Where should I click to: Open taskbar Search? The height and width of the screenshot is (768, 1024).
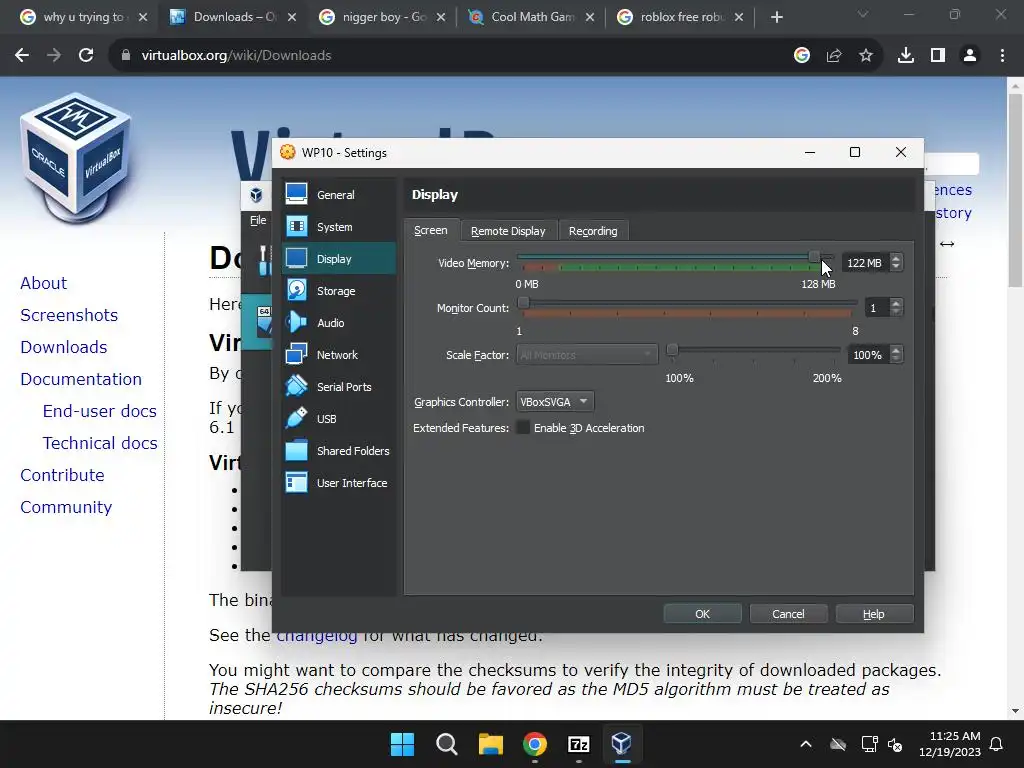click(447, 744)
